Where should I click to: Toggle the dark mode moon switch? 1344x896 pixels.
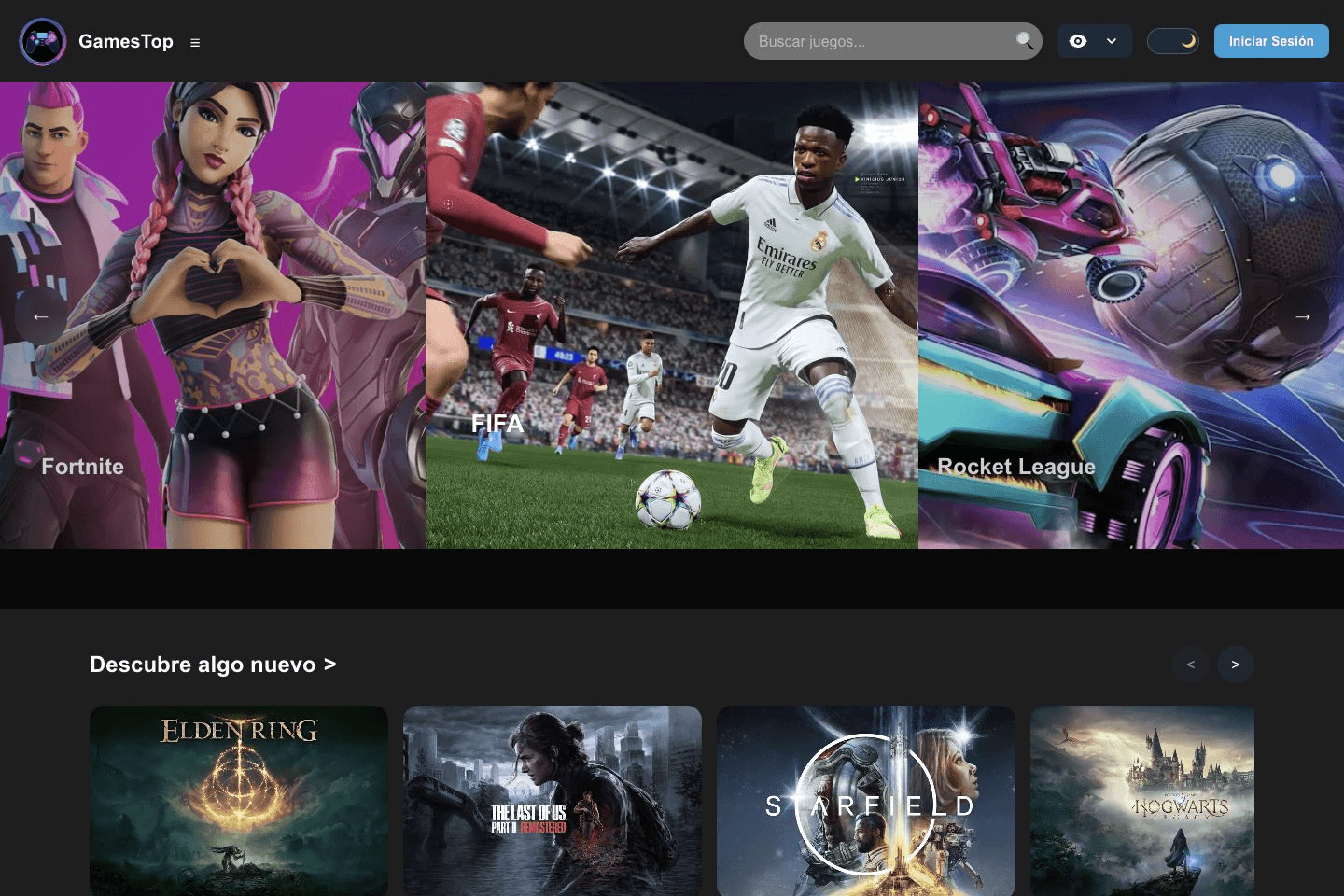[x=1173, y=41]
